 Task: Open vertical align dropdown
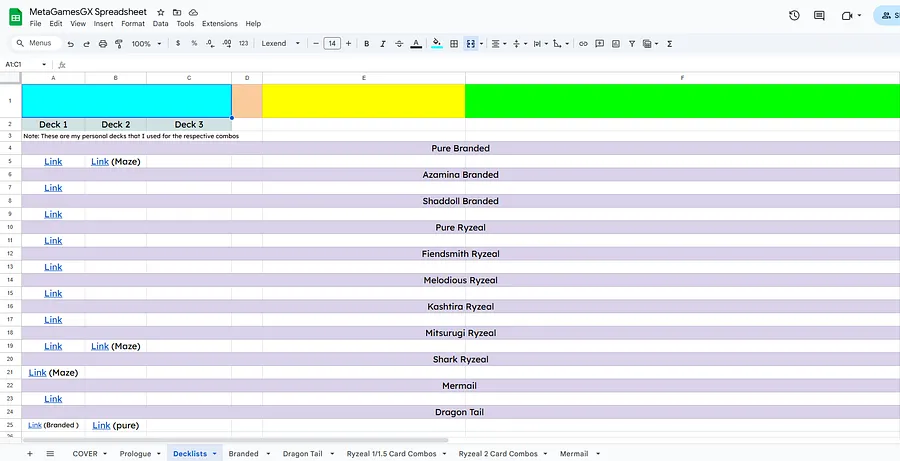[x=519, y=44]
